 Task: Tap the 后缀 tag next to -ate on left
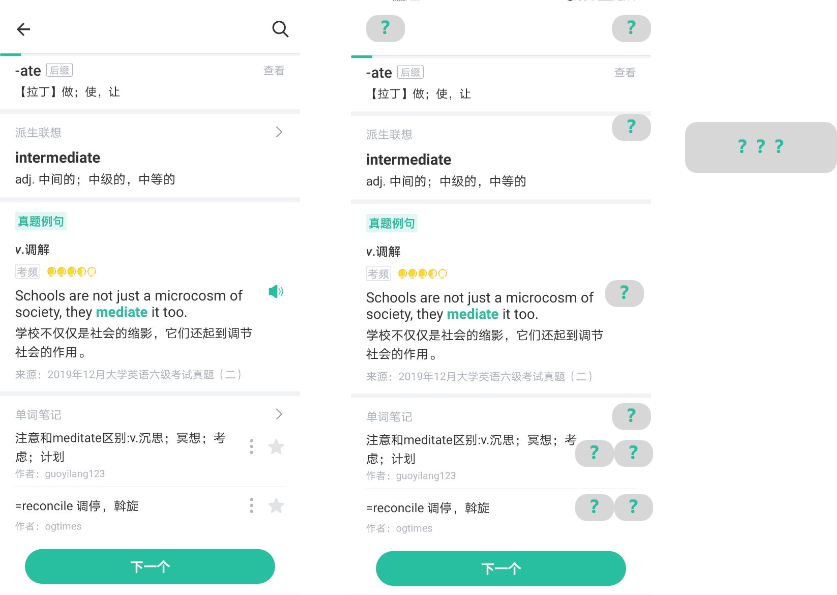tap(59, 70)
